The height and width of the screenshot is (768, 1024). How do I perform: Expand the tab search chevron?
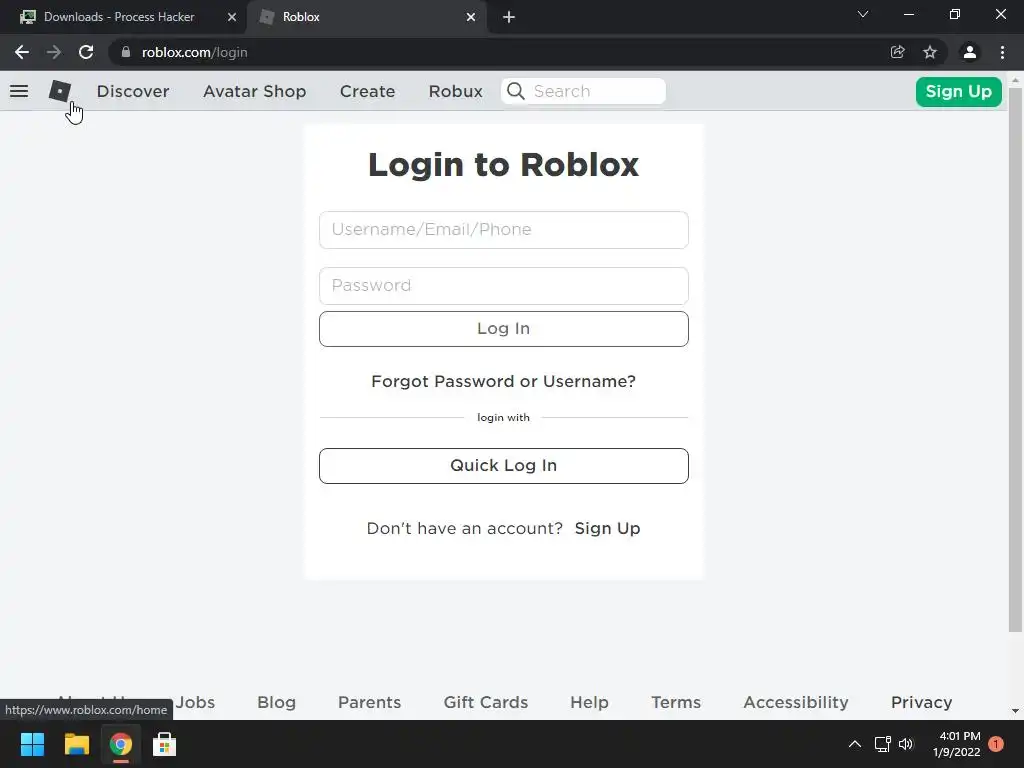863,14
